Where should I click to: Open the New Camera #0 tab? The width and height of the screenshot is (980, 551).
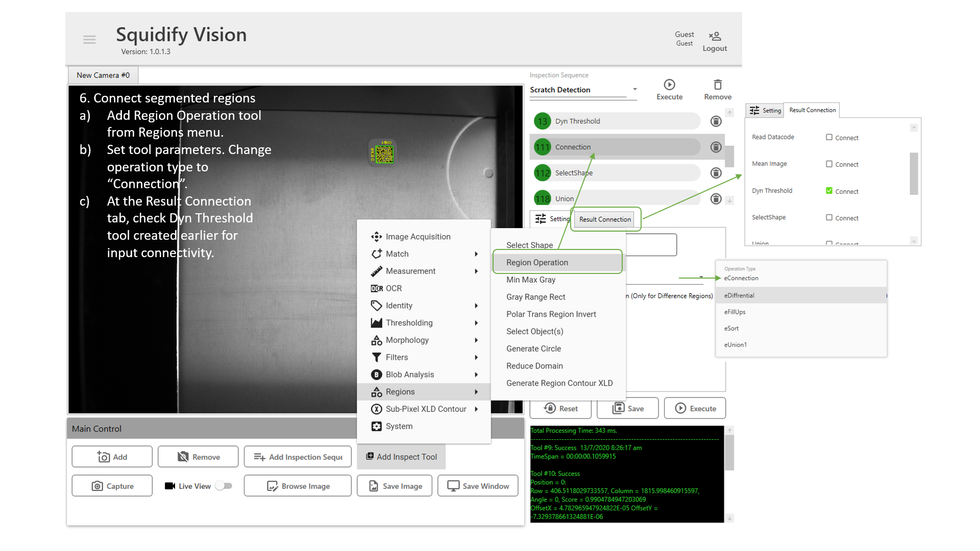103,76
